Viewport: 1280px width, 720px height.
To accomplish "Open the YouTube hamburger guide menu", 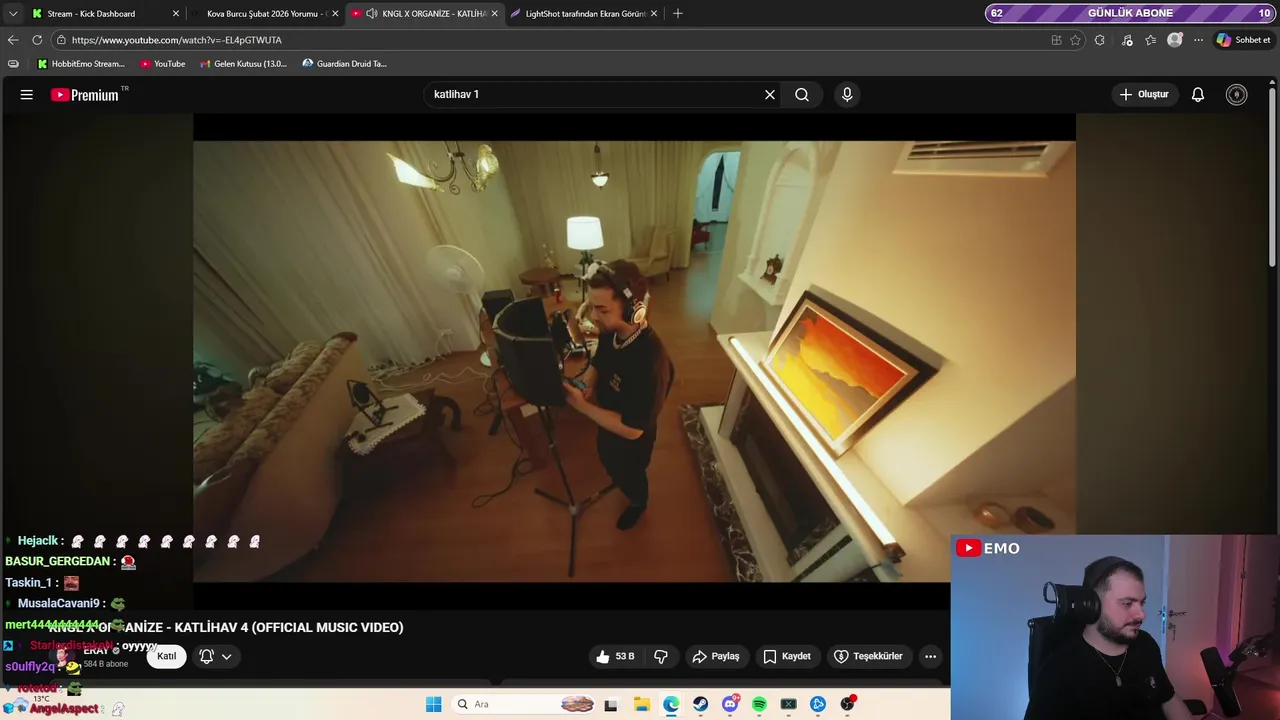I will (x=27, y=94).
